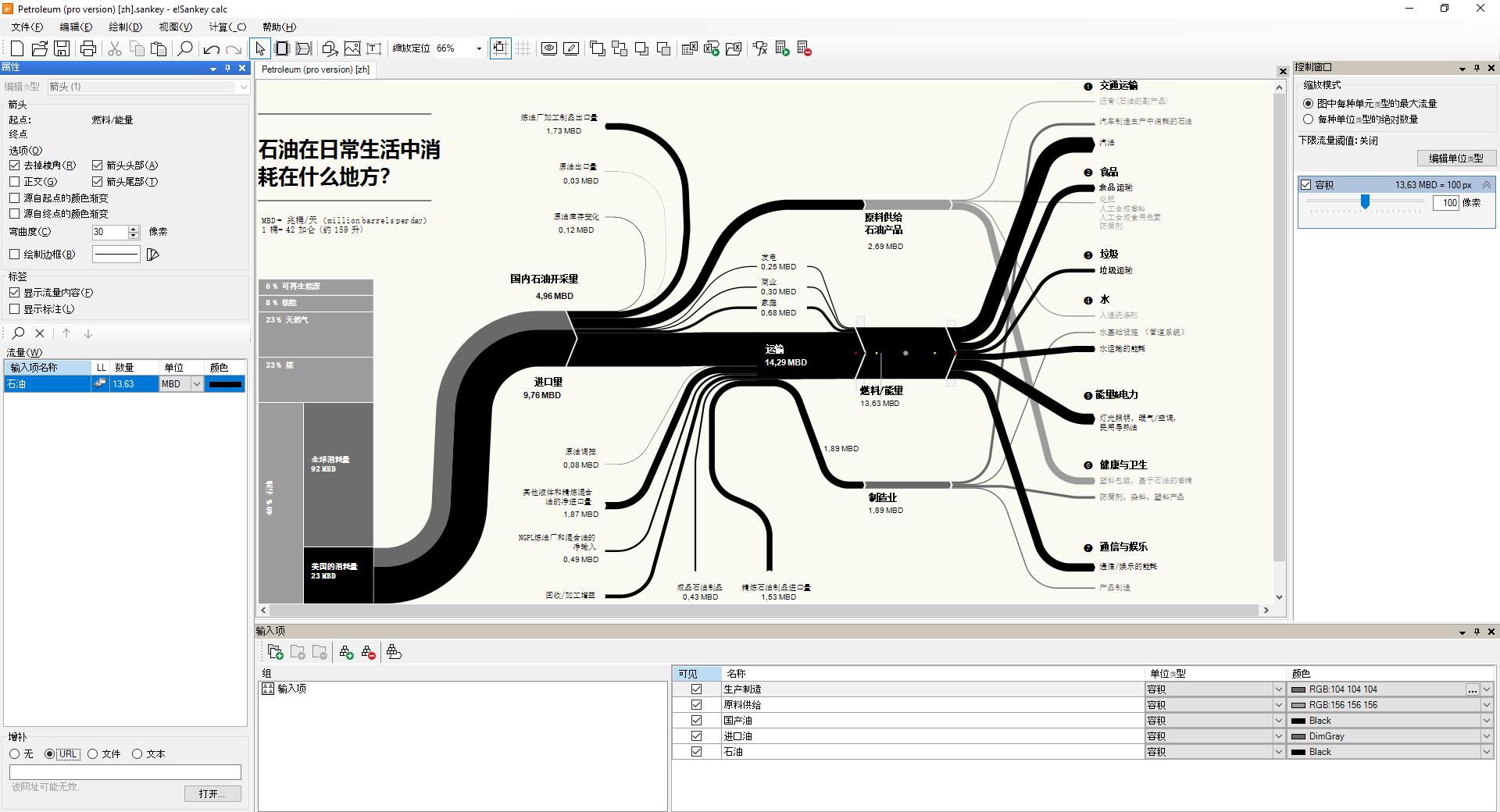Viewport: 1500px width, 812px height.
Task: Enable the 绘制边框 checkbox
Action: pyautogui.click(x=15, y=255)
